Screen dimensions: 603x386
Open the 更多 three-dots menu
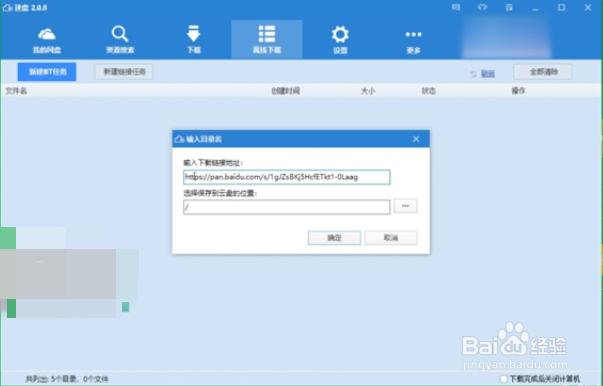[413, 41]
